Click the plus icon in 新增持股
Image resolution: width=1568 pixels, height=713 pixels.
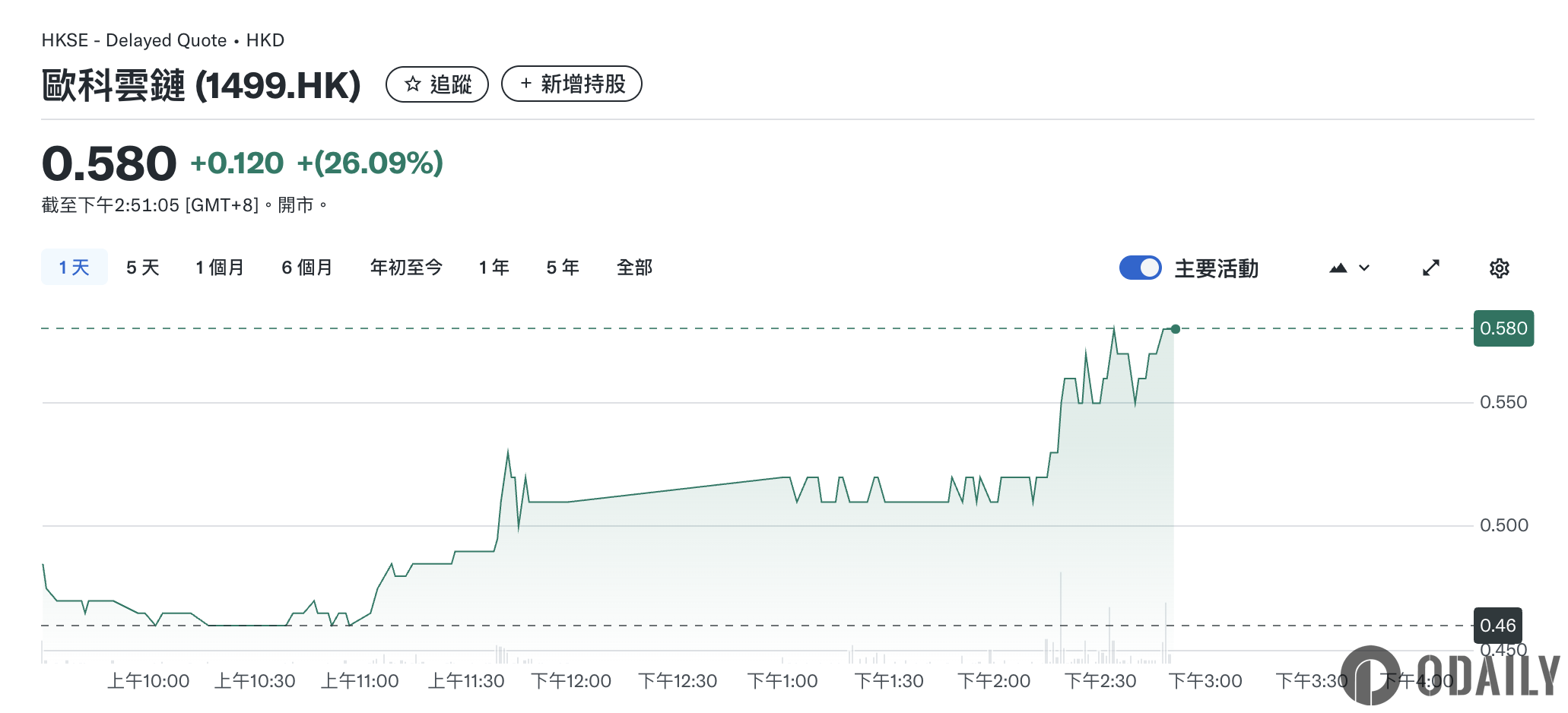[x=525, y=84]
